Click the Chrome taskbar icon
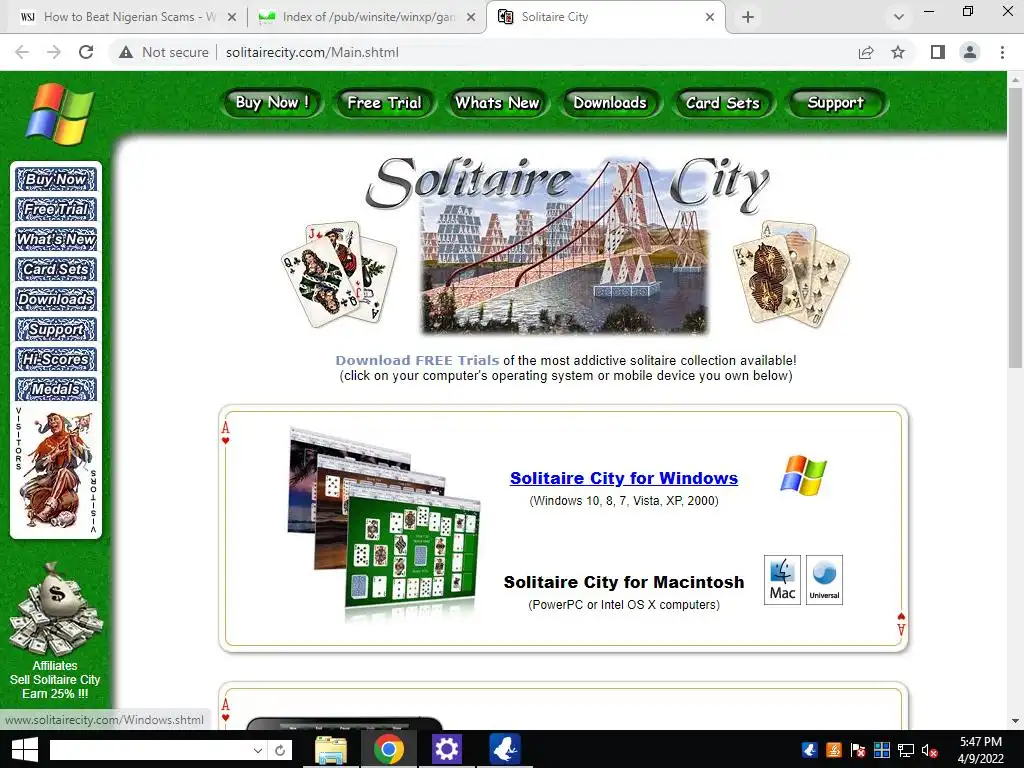Image resolution: width=1024 pixels, height=768 pixels. click(389, 750)
